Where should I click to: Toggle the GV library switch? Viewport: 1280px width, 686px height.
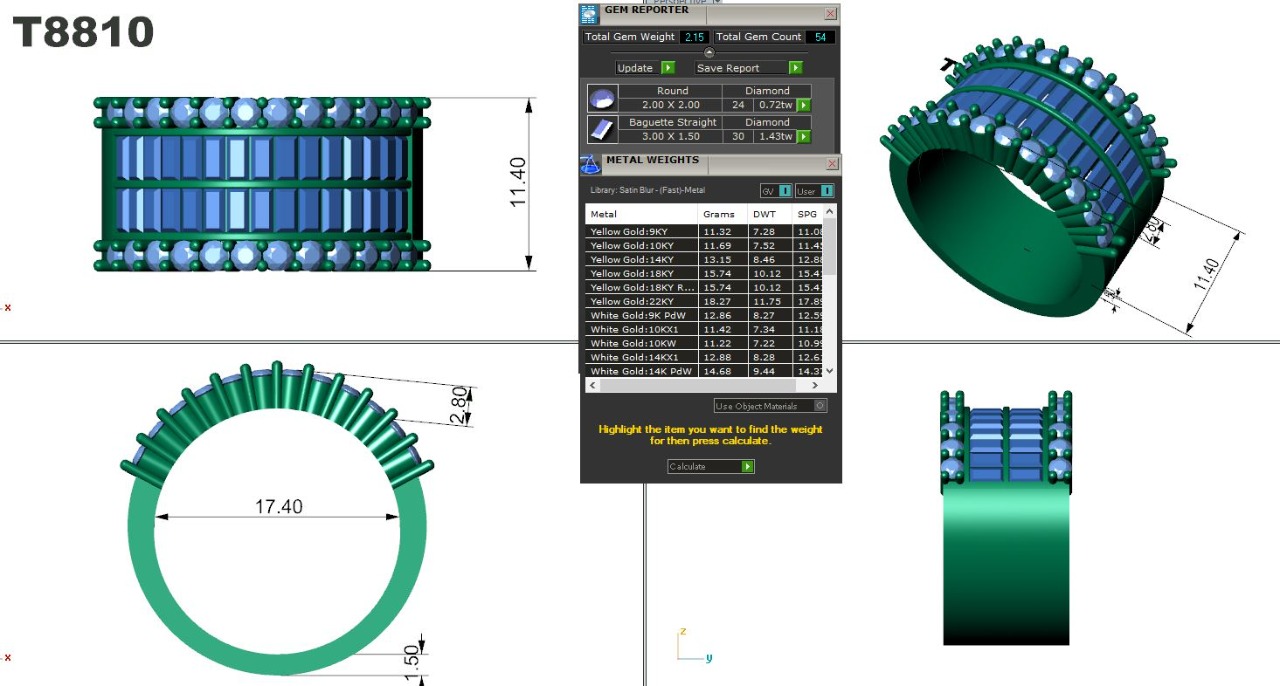(x=776, y=191)
